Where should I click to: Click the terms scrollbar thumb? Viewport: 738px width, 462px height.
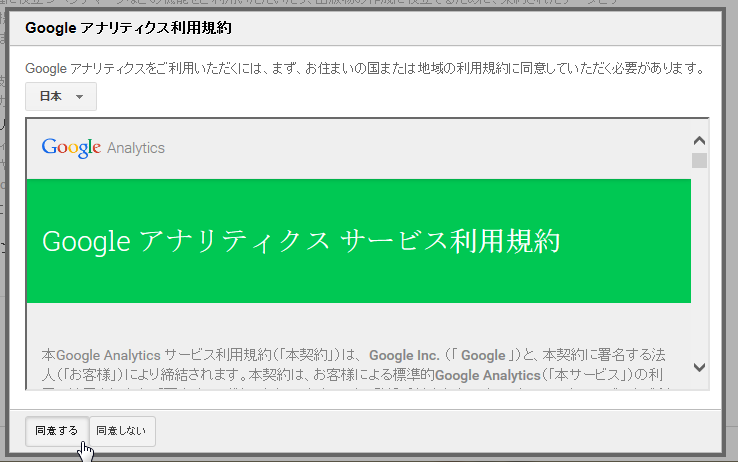click(699, 160)
